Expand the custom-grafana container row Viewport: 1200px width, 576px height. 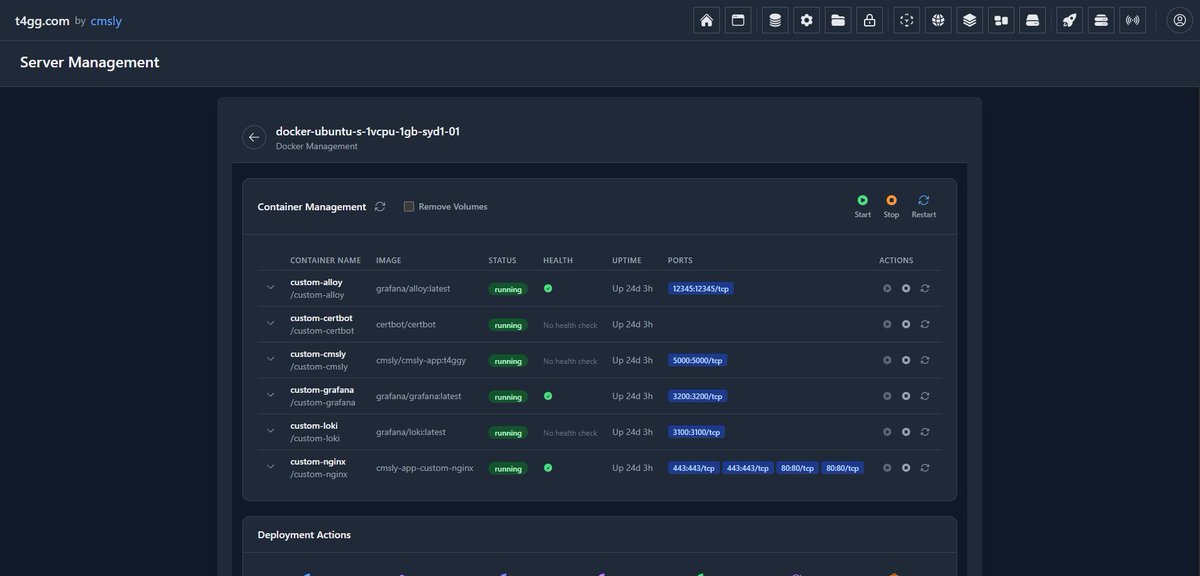pyautogui.click(x=270, y=396)
